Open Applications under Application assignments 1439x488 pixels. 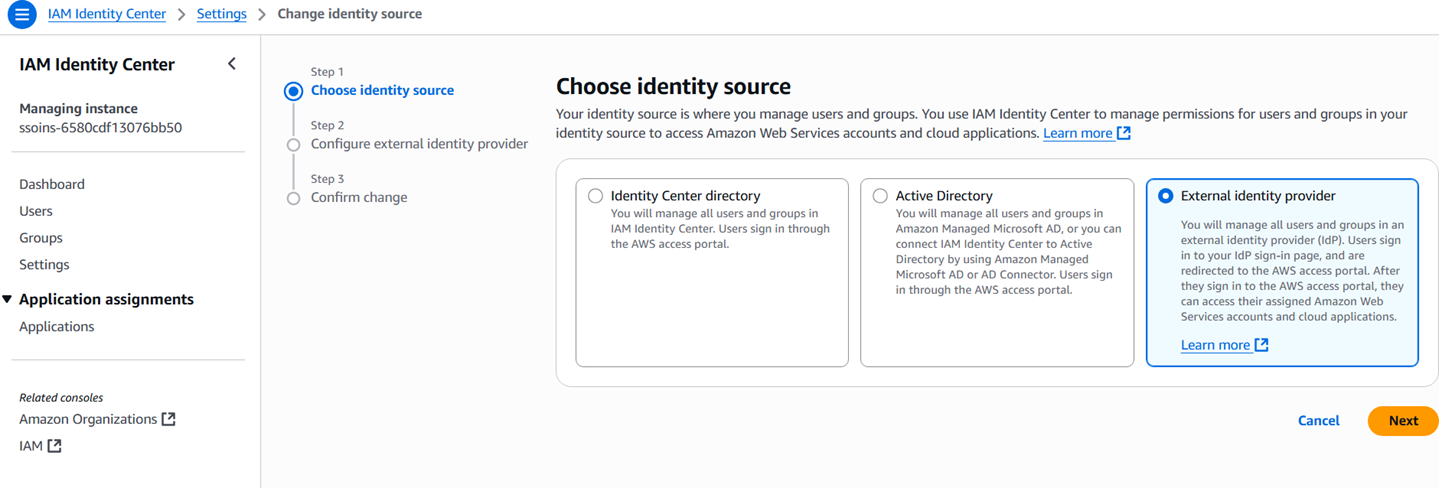[57, 326]
